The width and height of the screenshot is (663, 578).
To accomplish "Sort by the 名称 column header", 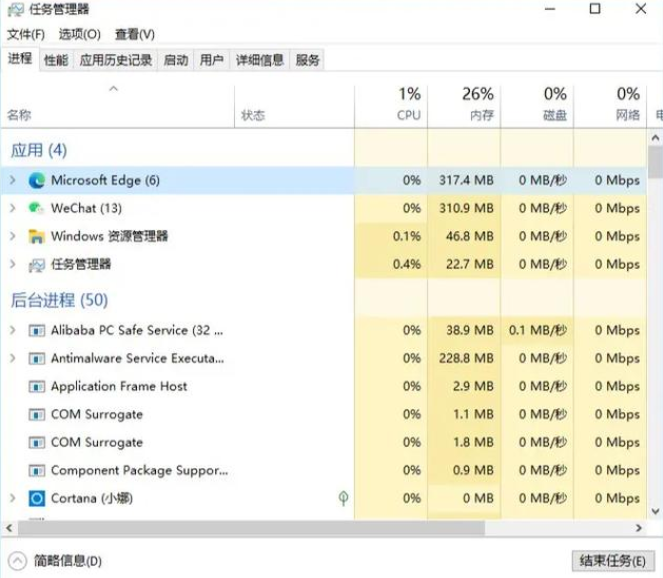I will tap(118, 106).
